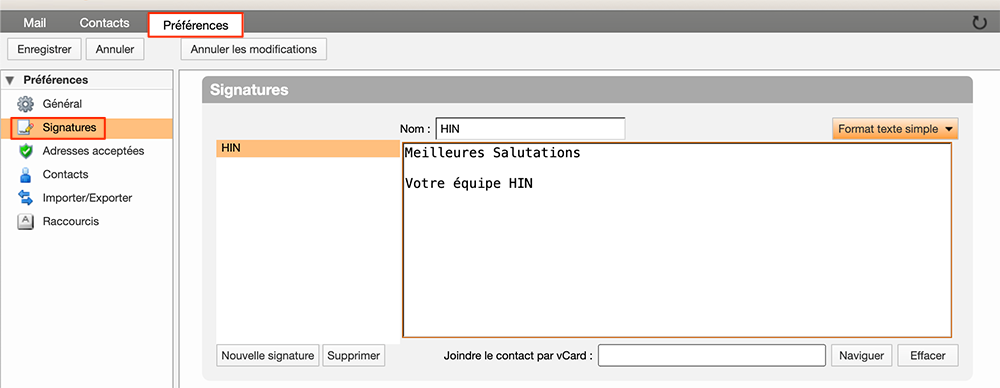Select the Préférences tab
Viewport: 1000px width, 388px height.
tap(196, 26)
